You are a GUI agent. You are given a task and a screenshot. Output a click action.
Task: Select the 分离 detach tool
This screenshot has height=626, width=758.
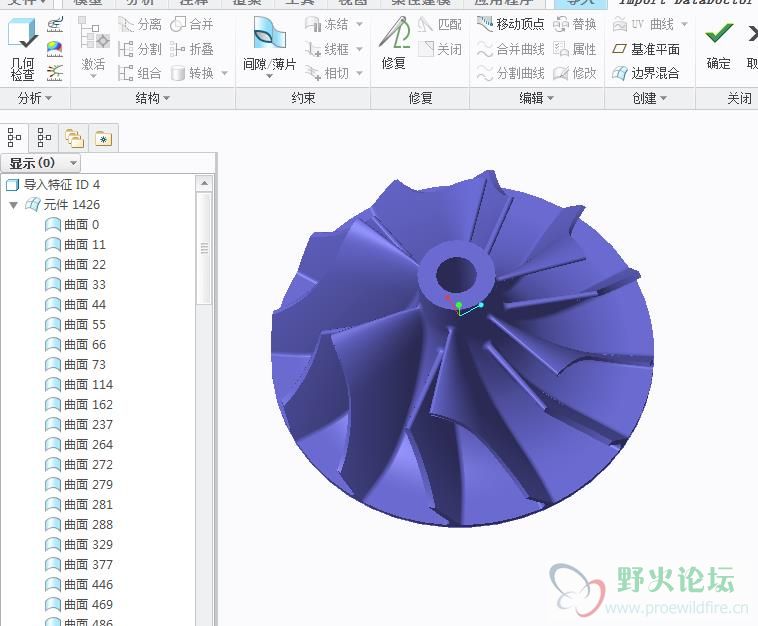[140, 24]
